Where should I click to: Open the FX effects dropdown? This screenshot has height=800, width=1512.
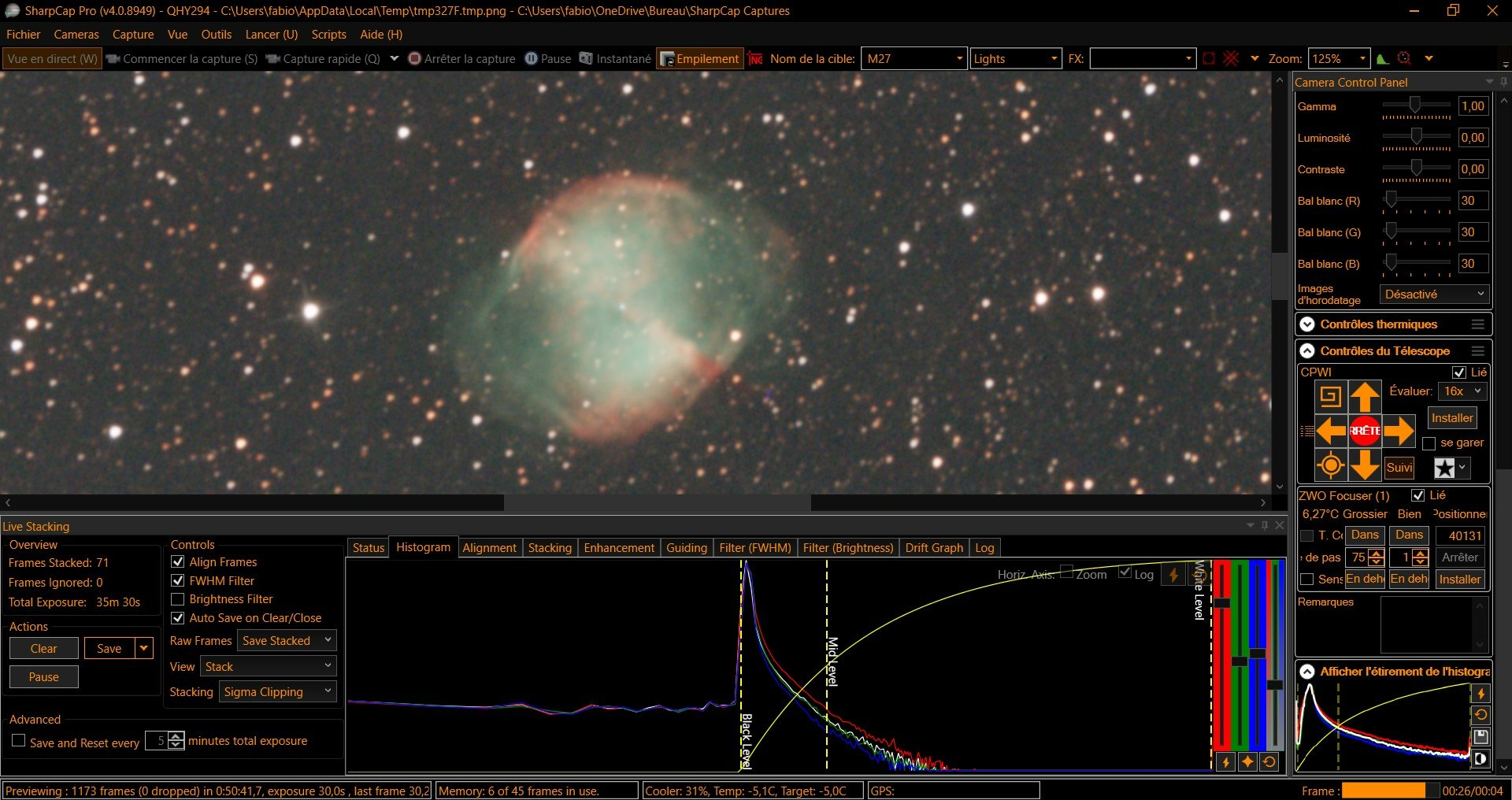[1143, 59]
